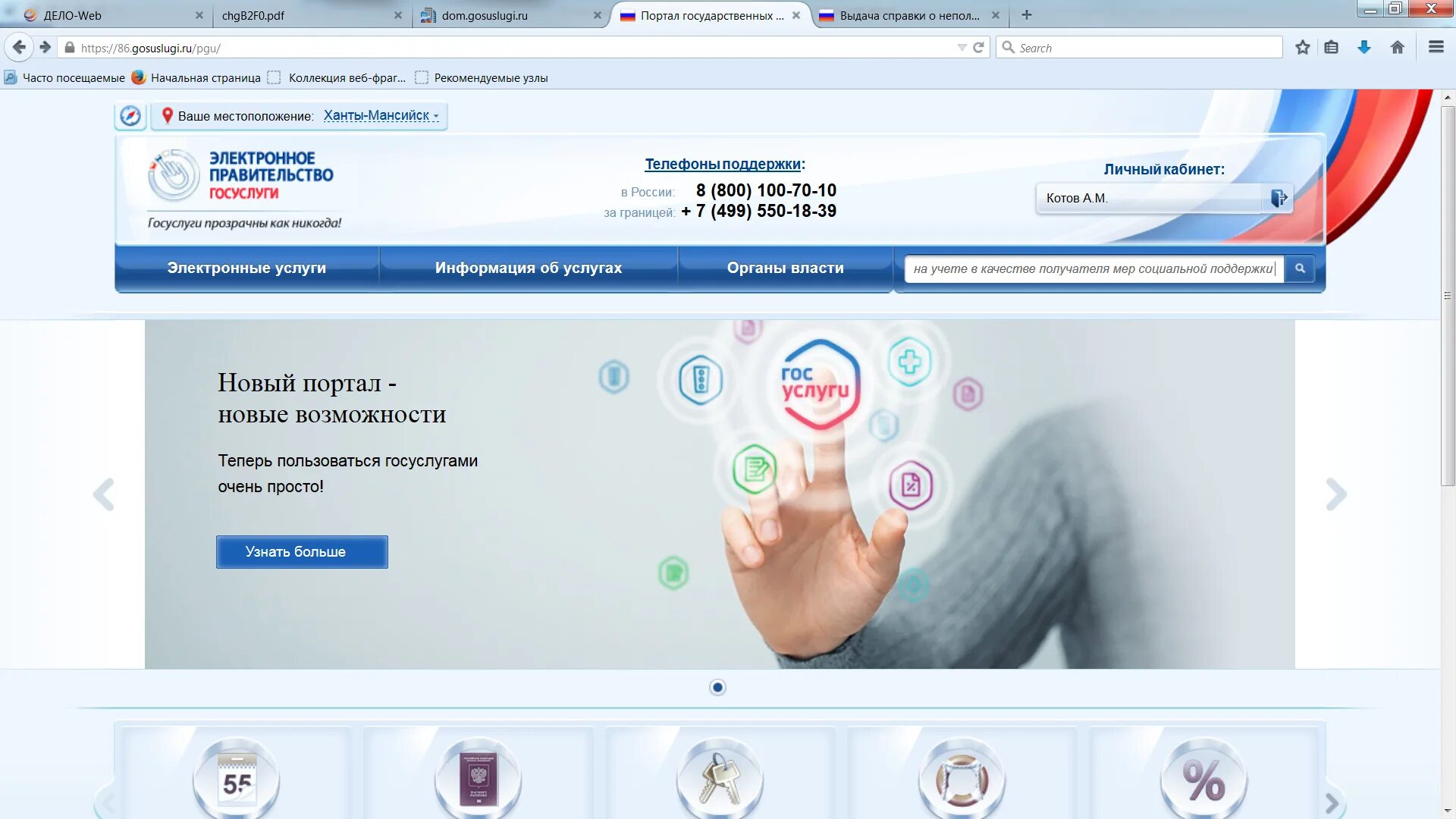The image size is (1456, 819).
Task: Toggle the Информация об услугах tab
Action: coord(527,267)
